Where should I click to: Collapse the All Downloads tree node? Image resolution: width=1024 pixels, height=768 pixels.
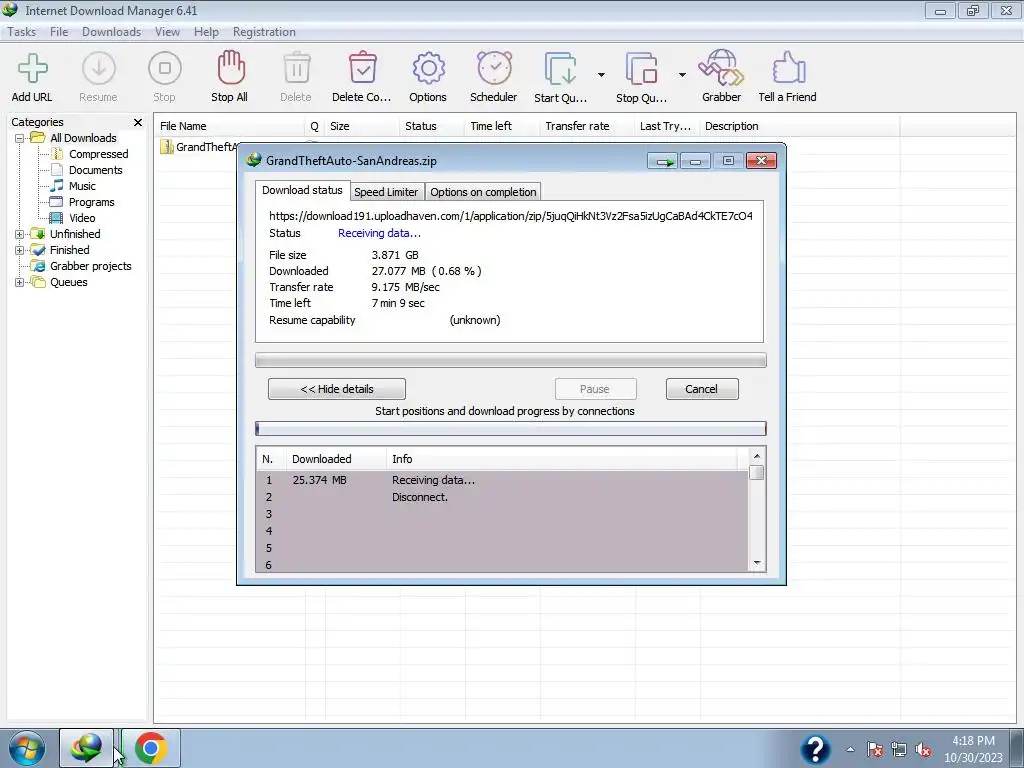pos(20,138)
